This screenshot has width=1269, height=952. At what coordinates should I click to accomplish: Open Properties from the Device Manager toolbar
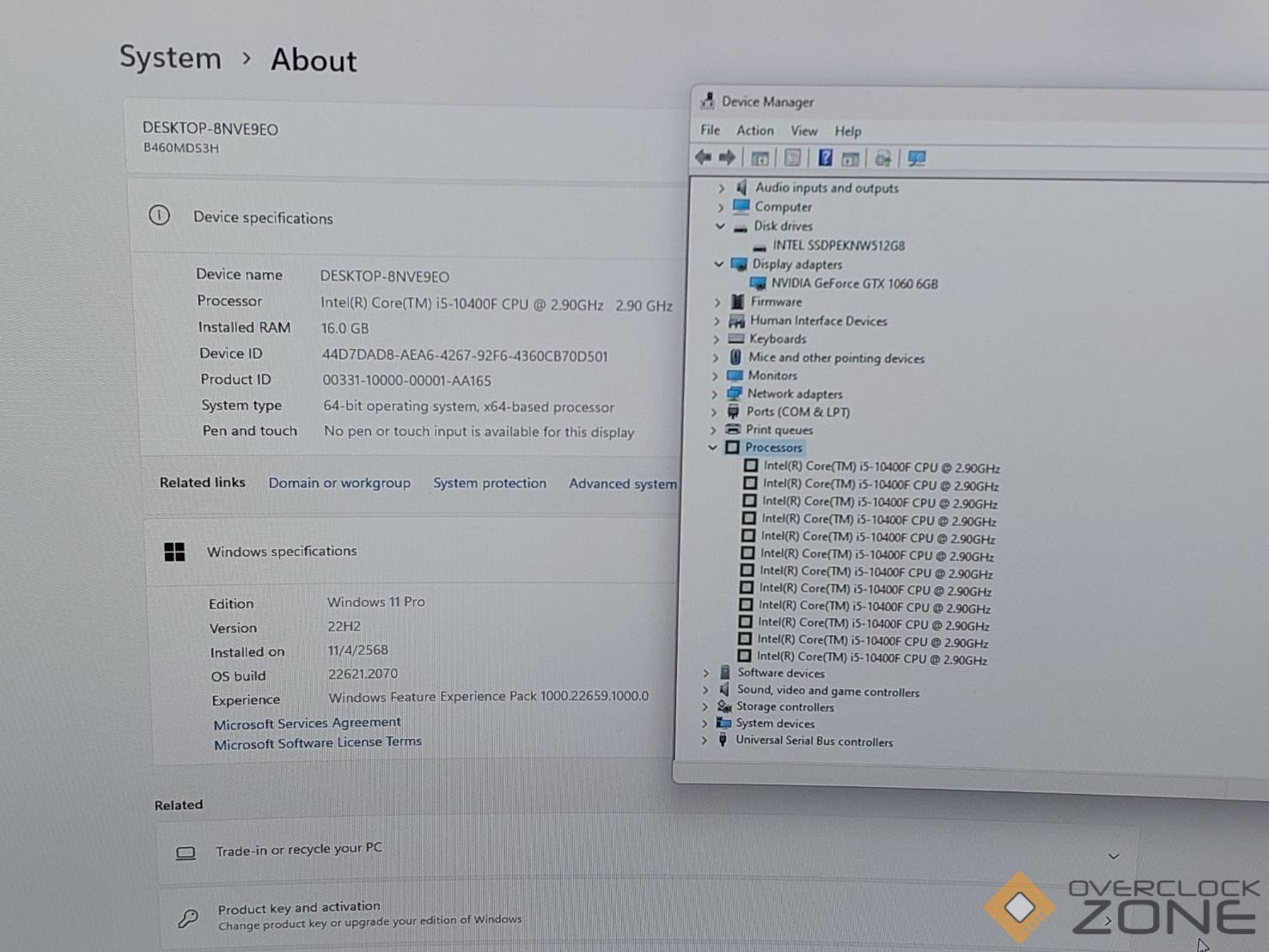click(792, 158)
